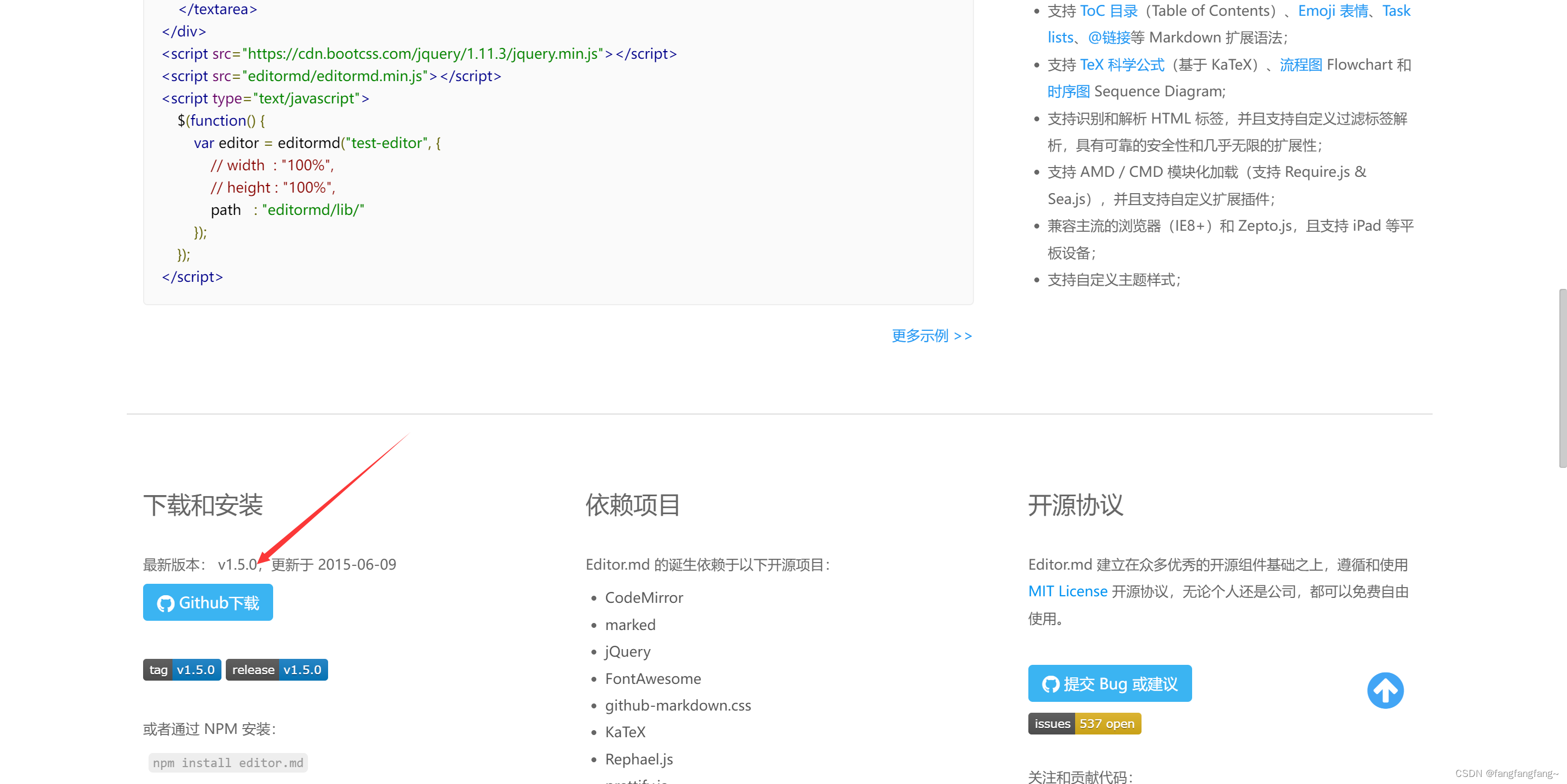The height and width of the screenshot is (784, 1567).
Task: Click the var editor = editormd code line
Action: tap(318, 143)
